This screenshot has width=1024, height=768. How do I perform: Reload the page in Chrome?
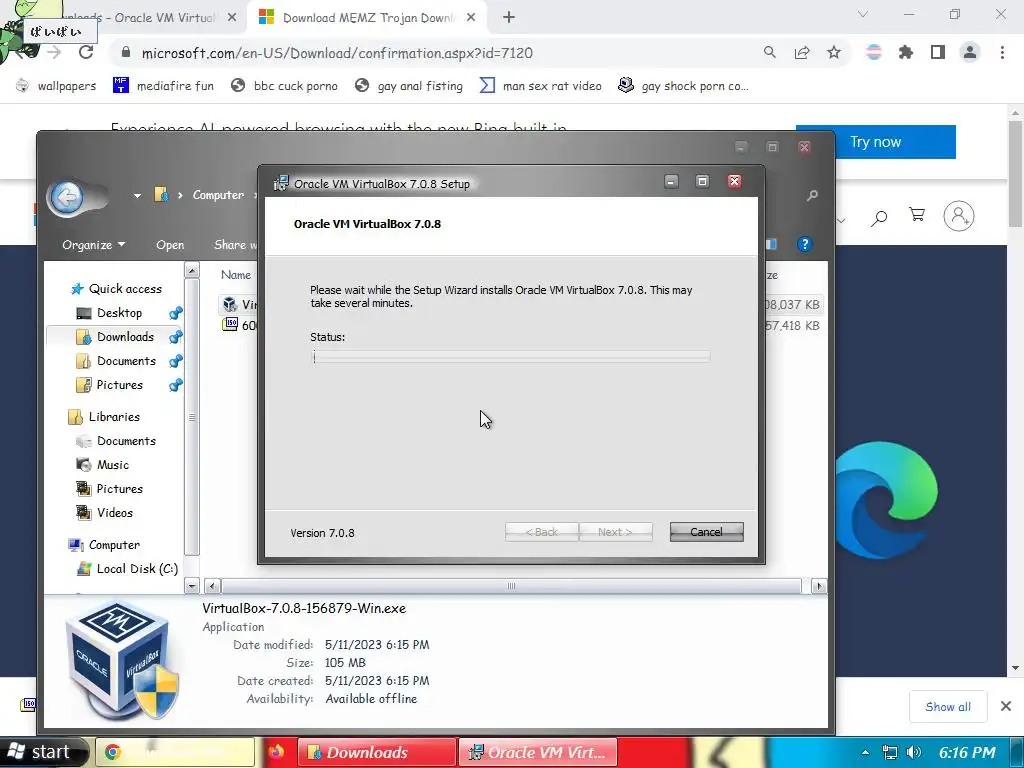[86, 52]
